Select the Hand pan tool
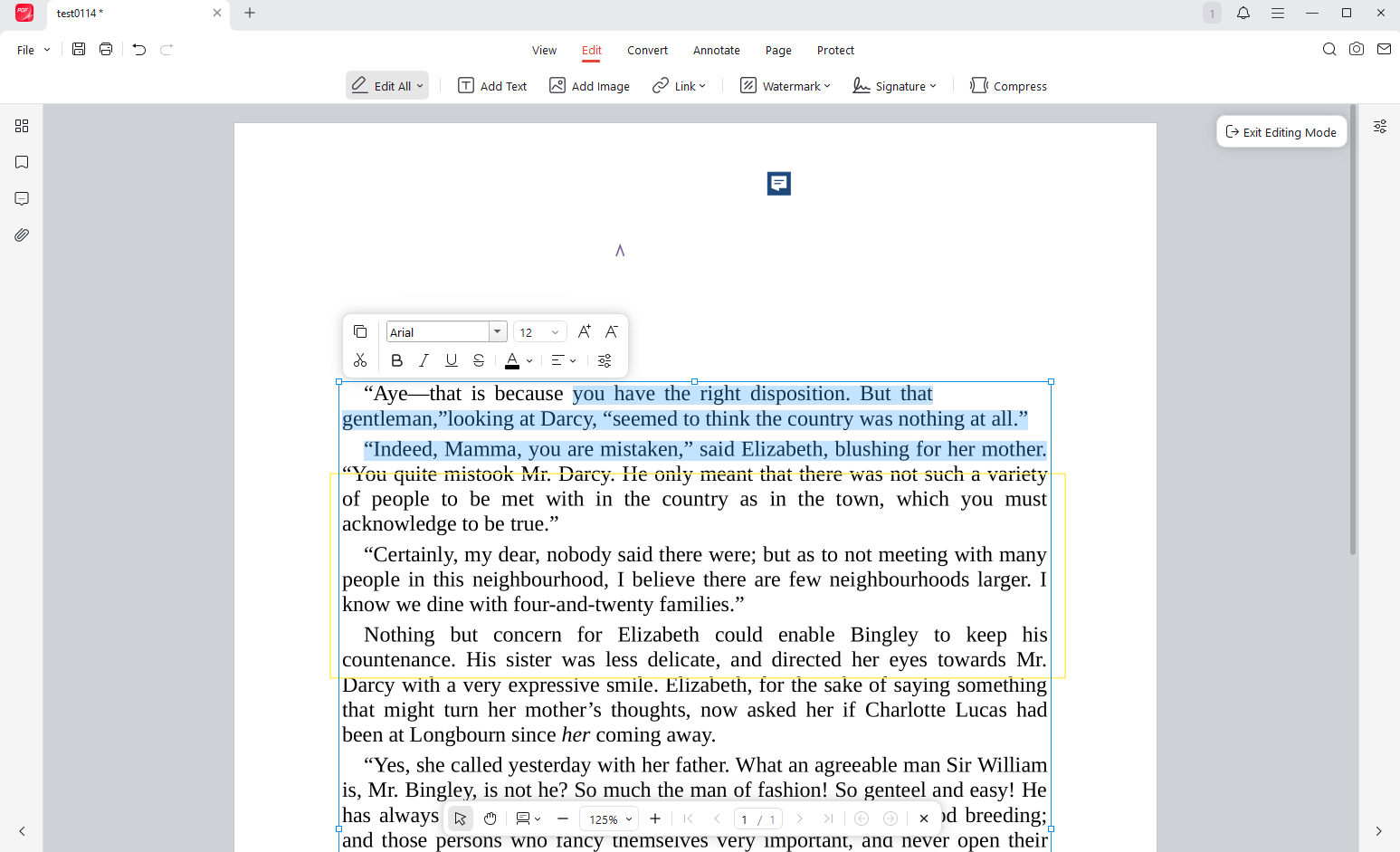The image size is (1400, 852). click(x=490, y=818)
